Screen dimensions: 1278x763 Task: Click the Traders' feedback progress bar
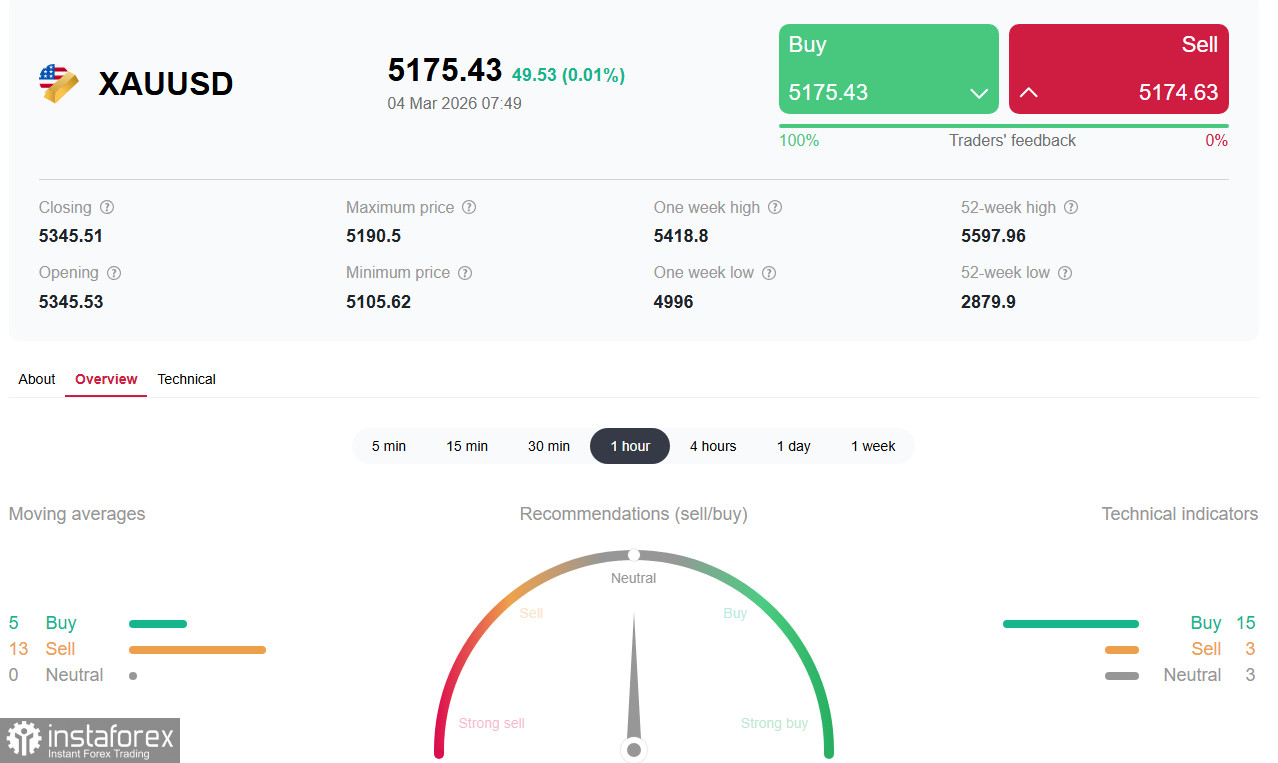1004,126
